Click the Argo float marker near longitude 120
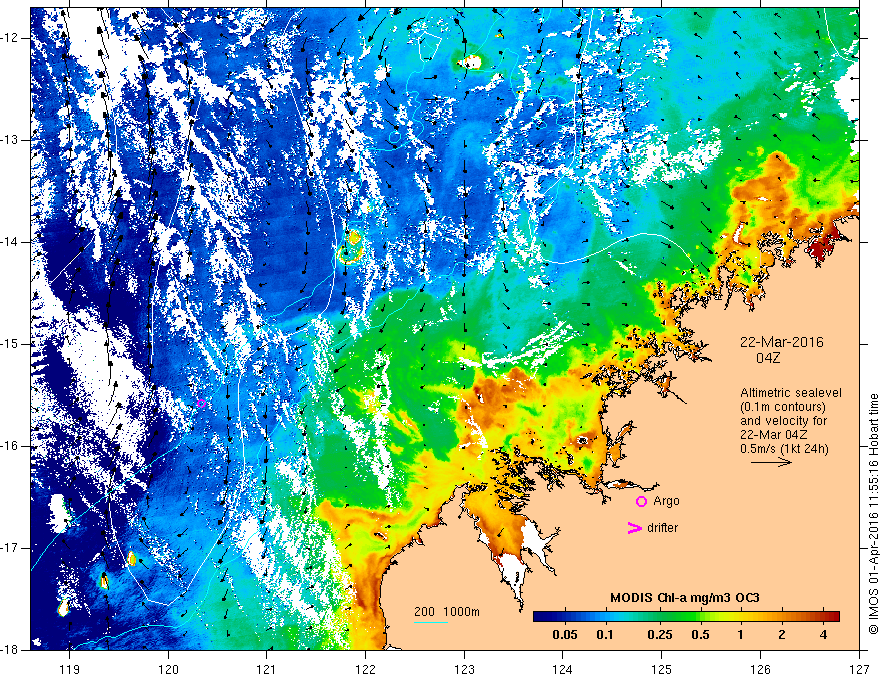 [x=201, y=403]
